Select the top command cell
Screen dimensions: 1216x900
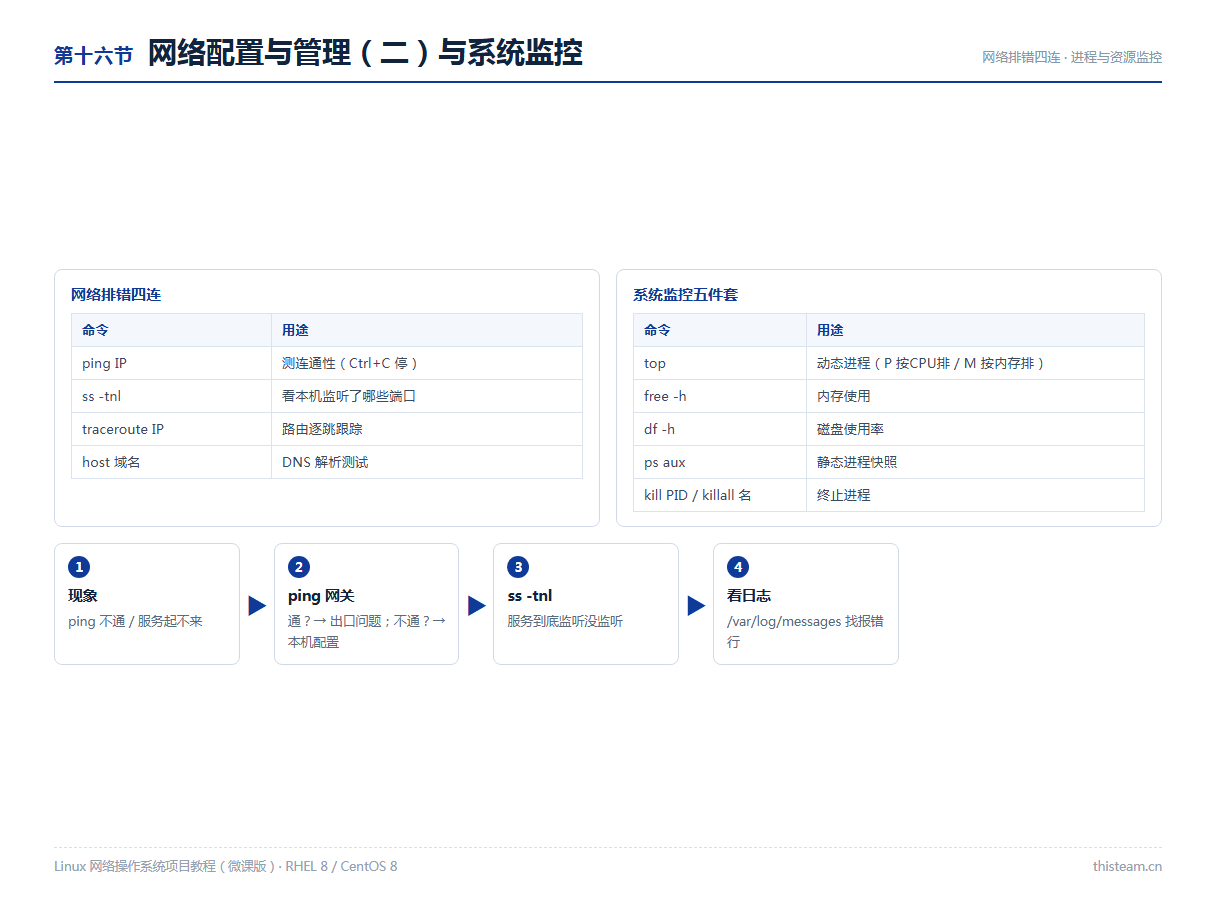coord(720,363)
